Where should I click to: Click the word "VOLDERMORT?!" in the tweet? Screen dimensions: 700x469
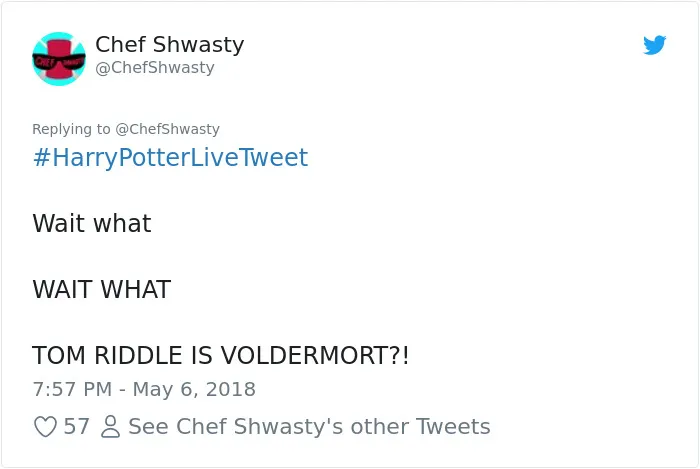click(x=315, y=355)
